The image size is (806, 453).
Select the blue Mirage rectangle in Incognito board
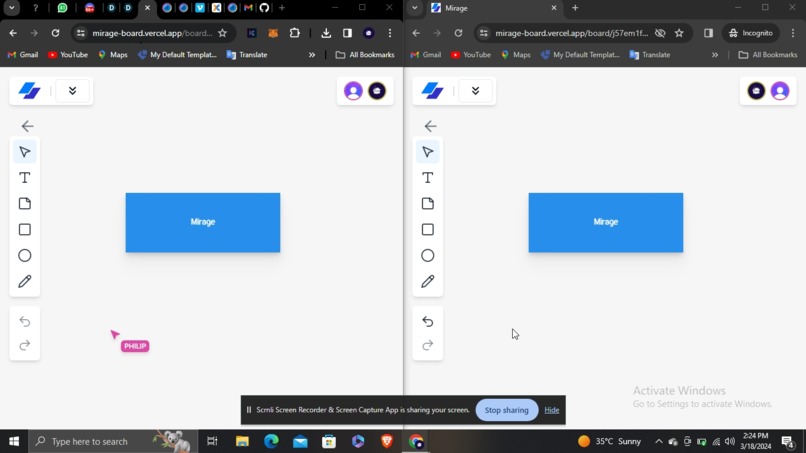[x=606, y=223]
